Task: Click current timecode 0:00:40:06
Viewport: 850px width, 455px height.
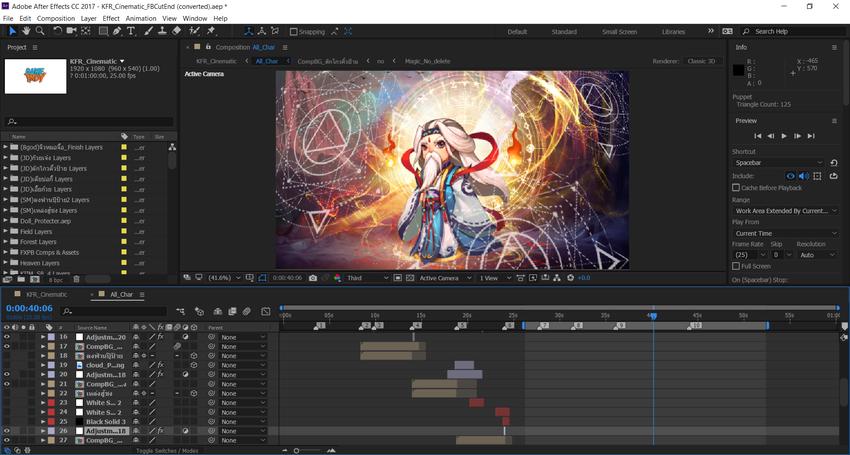Action: point(29,309)
